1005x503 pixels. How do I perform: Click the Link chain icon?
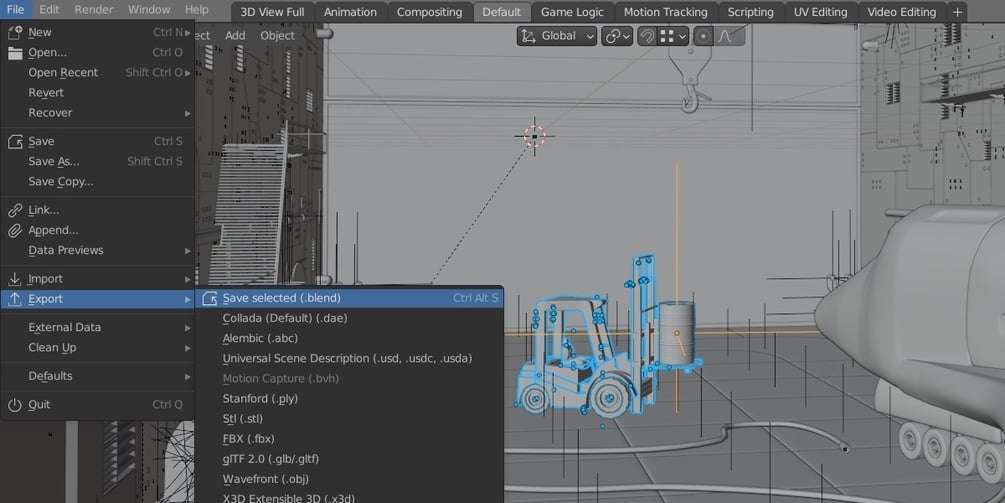(x=15, y=210)
